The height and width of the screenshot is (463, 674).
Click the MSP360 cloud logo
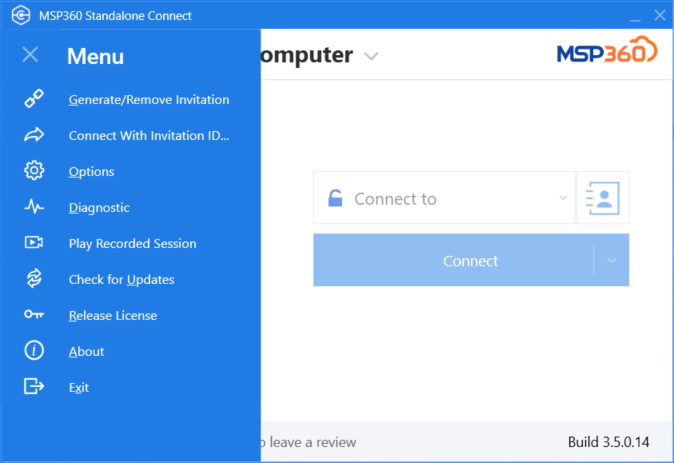(607, 50)
